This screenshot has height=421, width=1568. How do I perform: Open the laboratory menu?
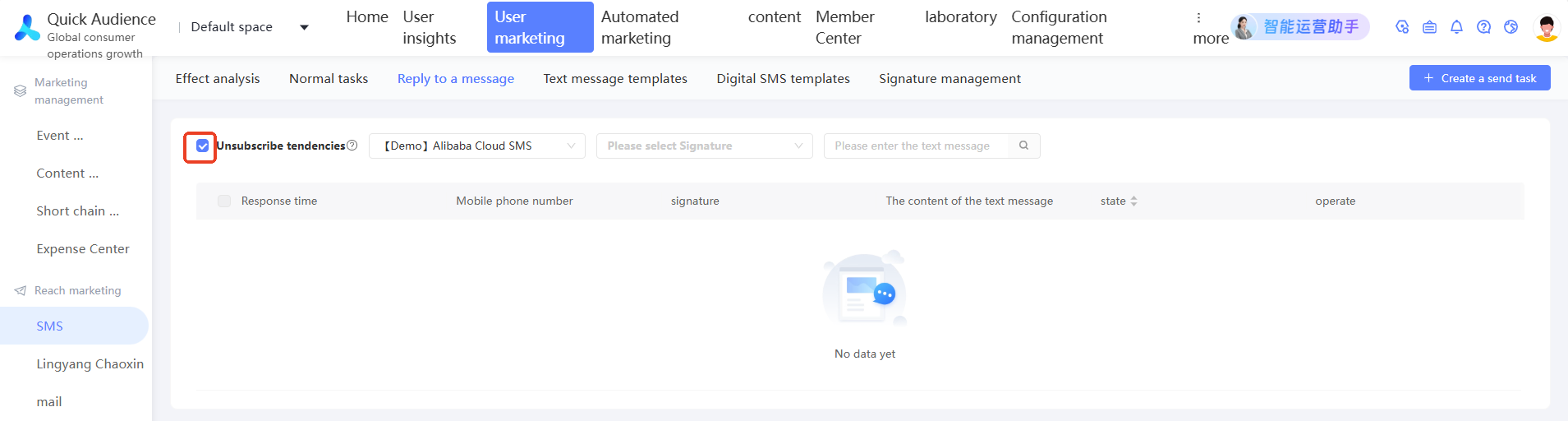961,17
